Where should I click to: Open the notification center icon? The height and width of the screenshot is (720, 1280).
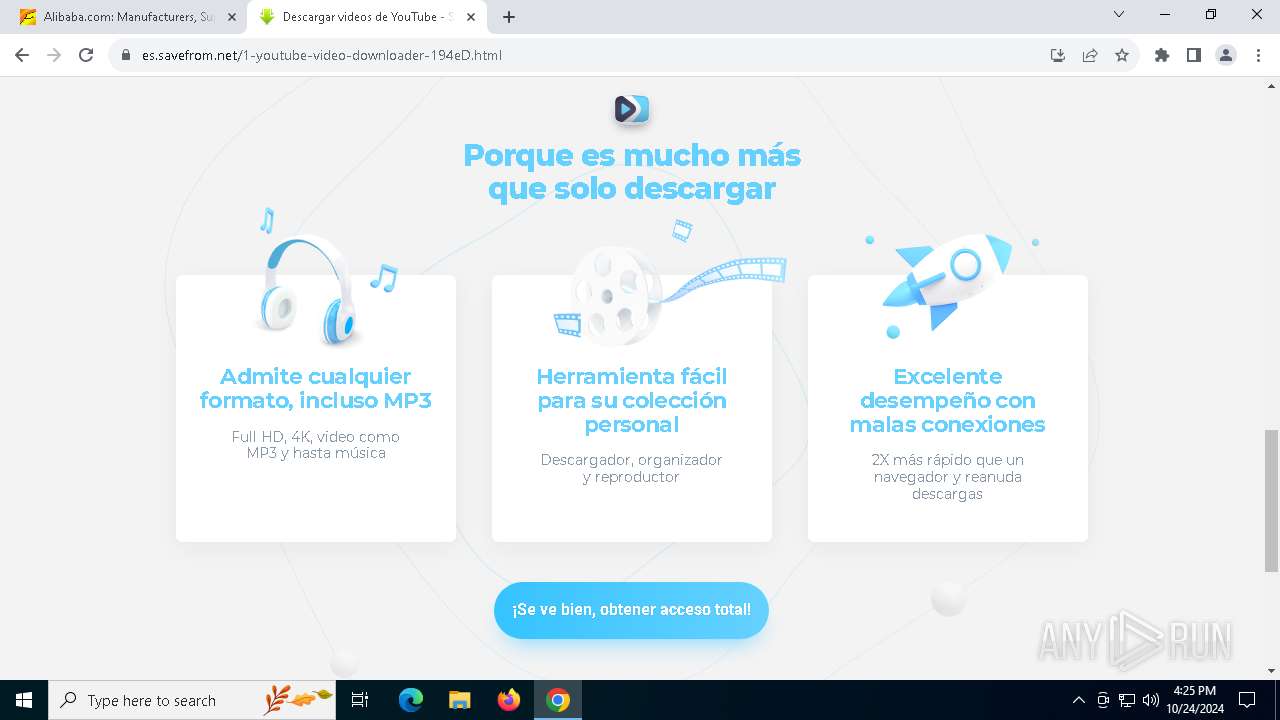coord(1247,700)
